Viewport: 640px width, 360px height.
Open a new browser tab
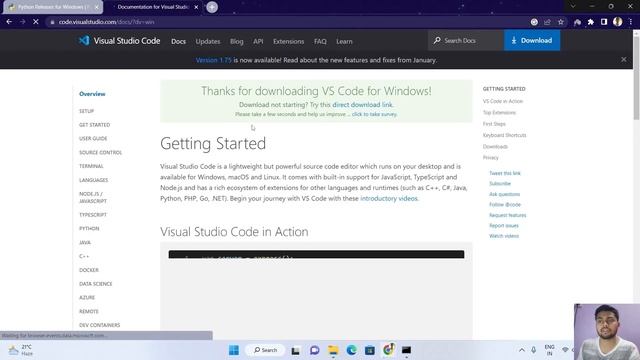click(x=212, y=7)
